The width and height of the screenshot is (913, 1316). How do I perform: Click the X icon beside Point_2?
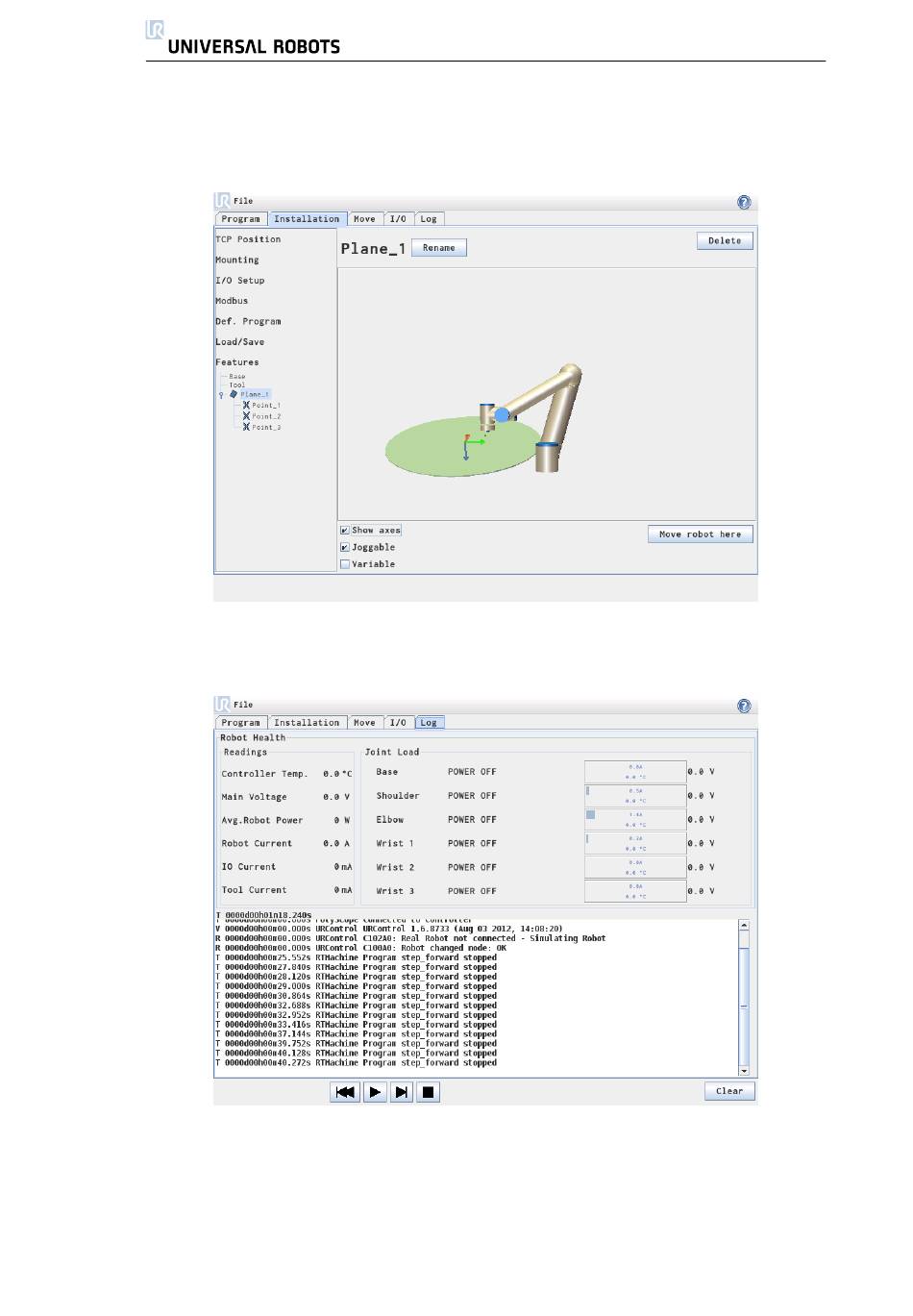246,416
